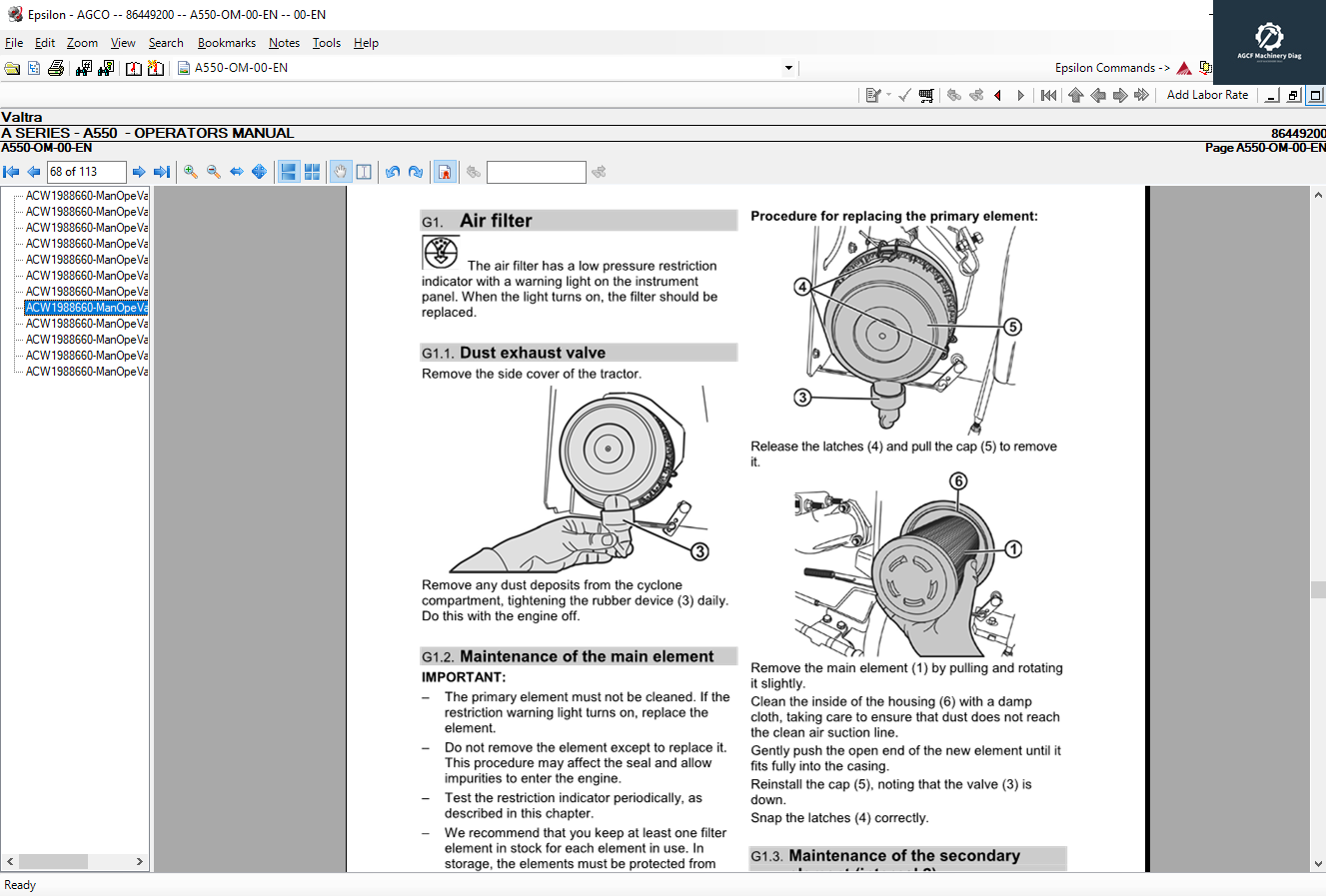
Task: Click the Add Labor Rate button
Action: [x=1207, y=95]
